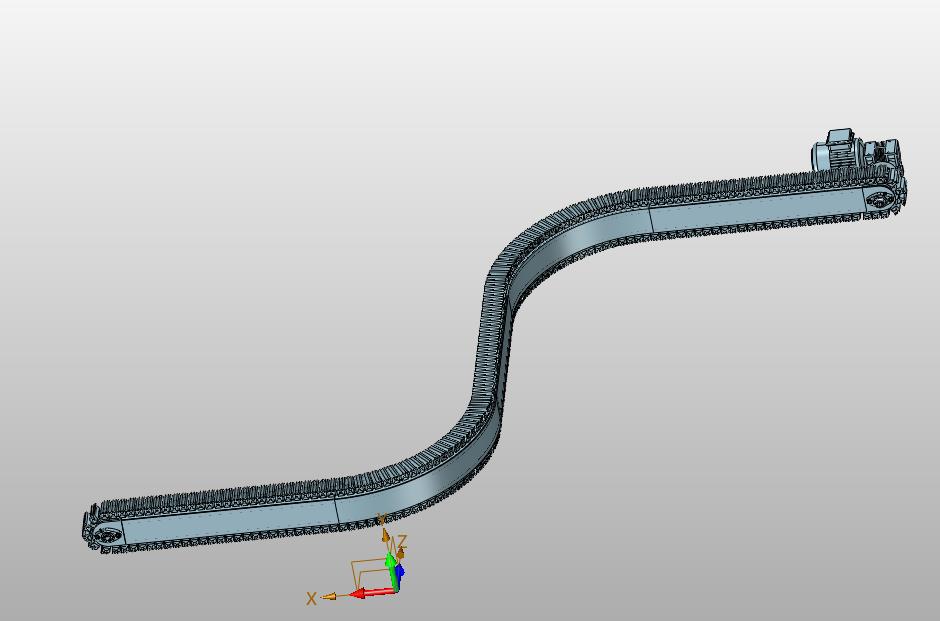Select the gearbox beside the motor
Viewport: 940px width, 621px height.
[x=881, y=153]
